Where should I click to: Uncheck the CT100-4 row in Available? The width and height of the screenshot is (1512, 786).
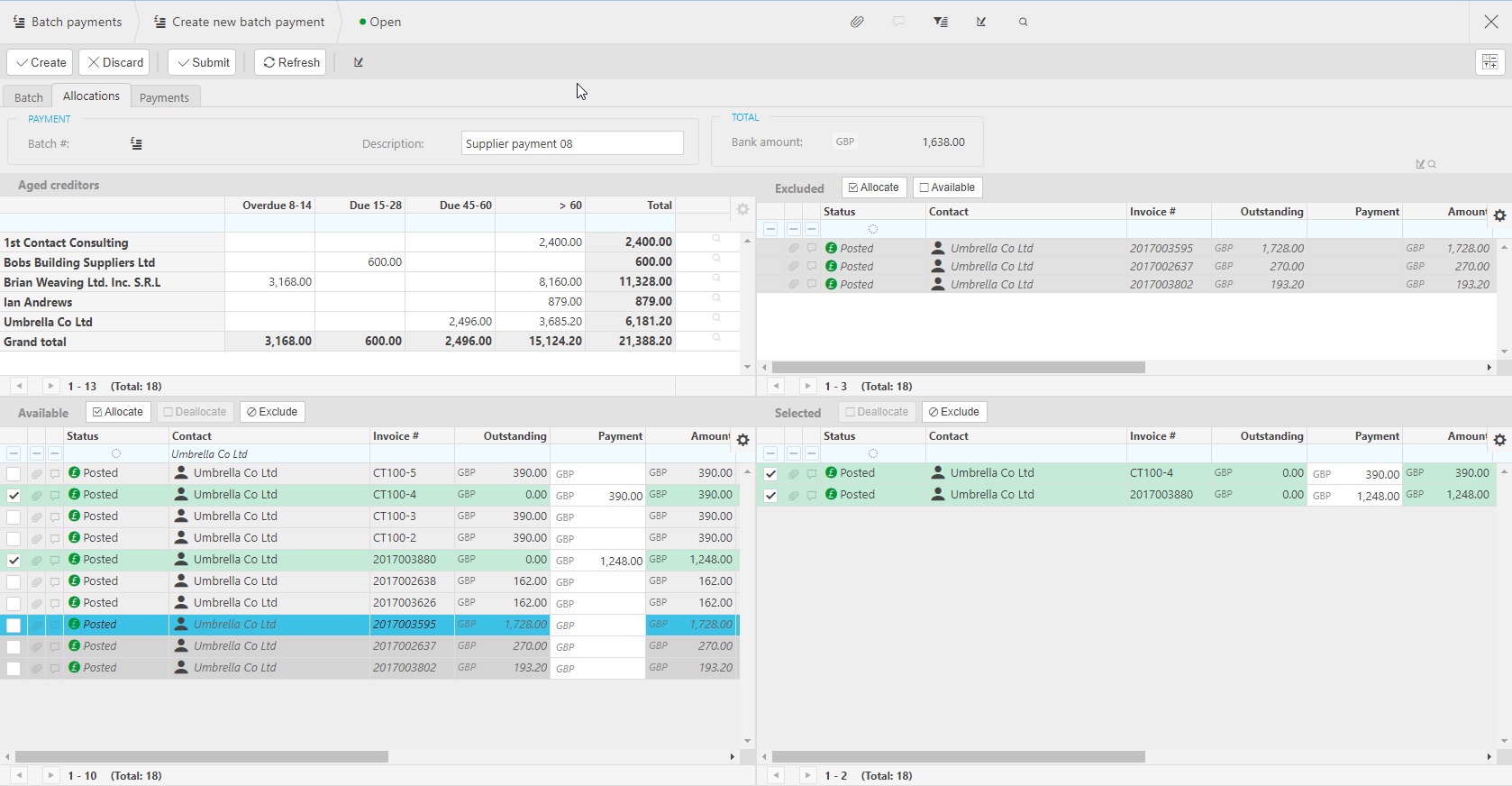(14, 495)
